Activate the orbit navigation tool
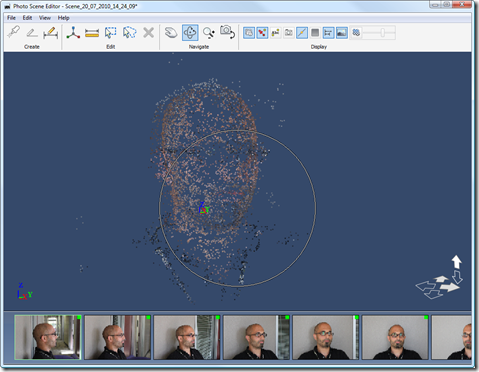 190,33
